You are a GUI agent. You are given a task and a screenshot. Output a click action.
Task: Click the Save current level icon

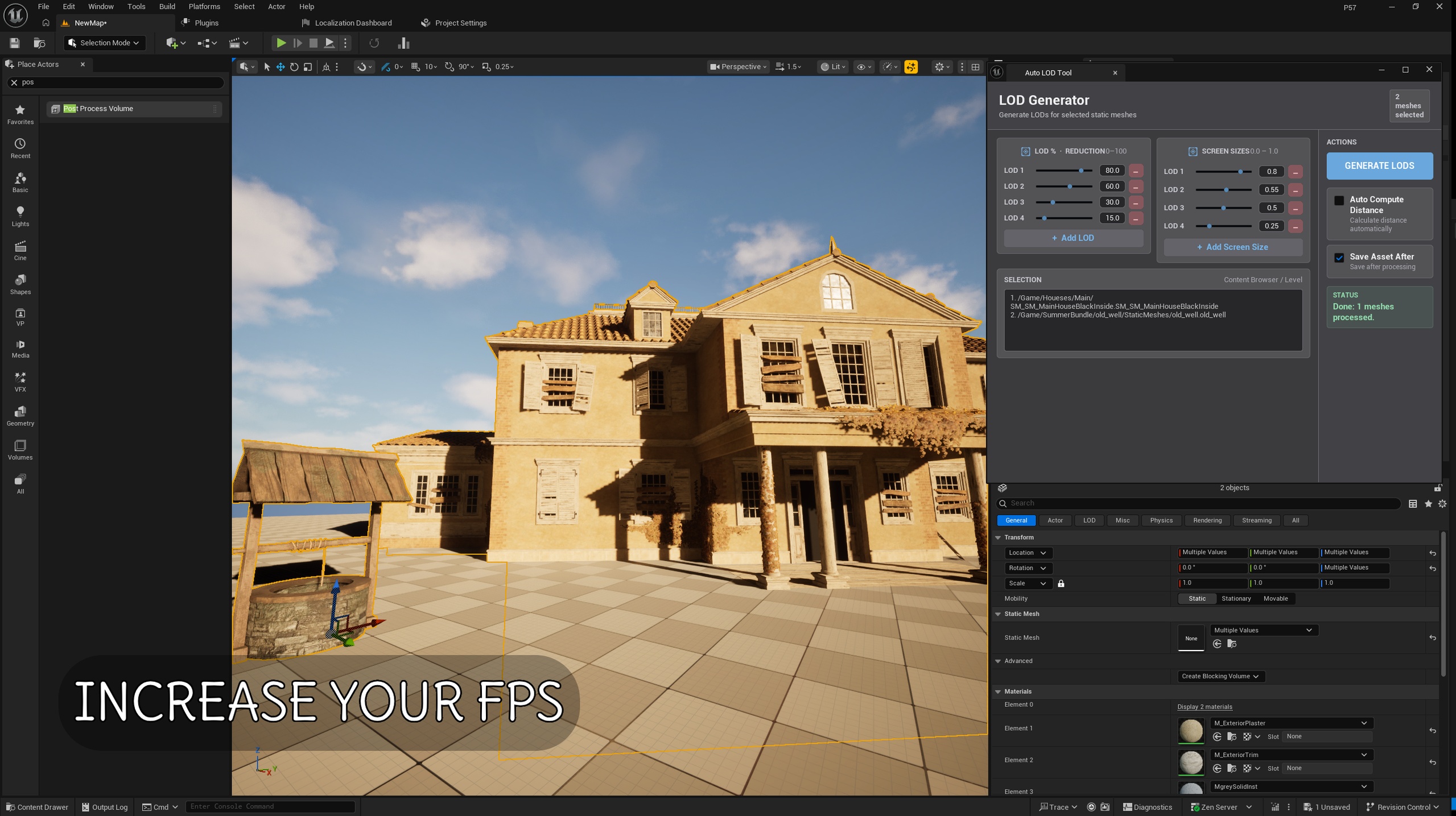[15, 43]
